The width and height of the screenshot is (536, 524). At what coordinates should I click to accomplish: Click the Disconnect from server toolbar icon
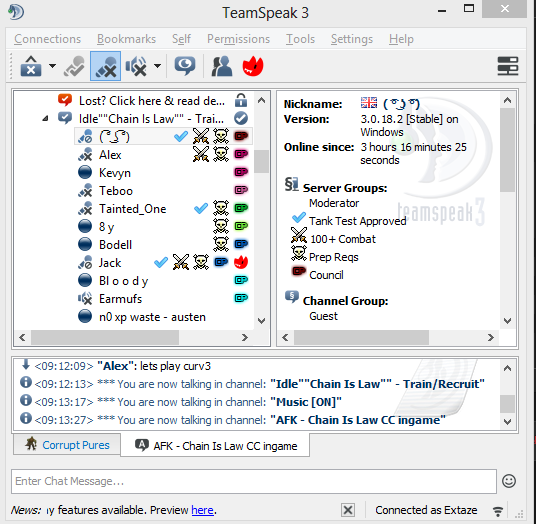pyautogui.click(x=31, y=66)
